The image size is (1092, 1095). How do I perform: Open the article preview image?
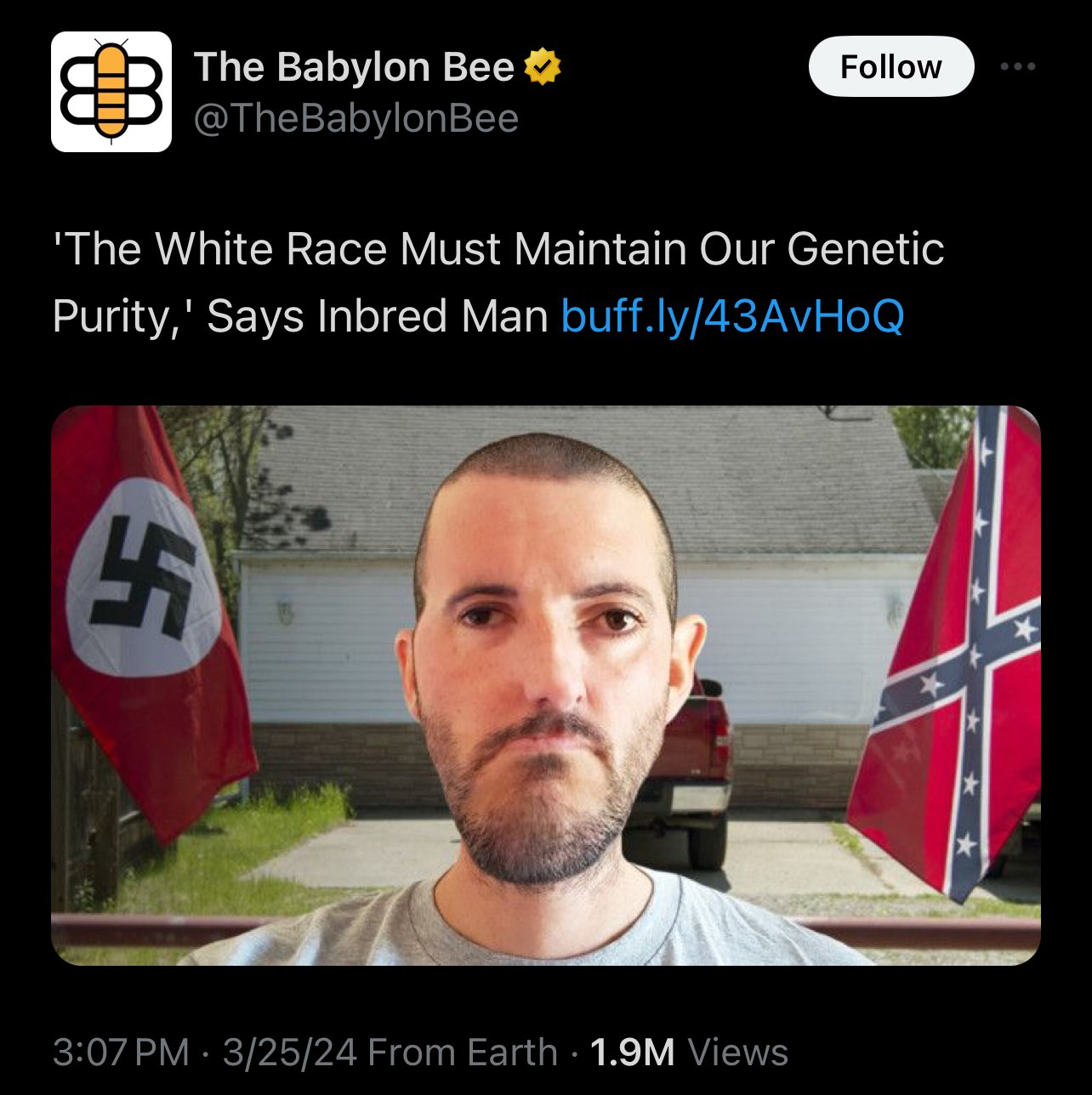coord(546,685)
